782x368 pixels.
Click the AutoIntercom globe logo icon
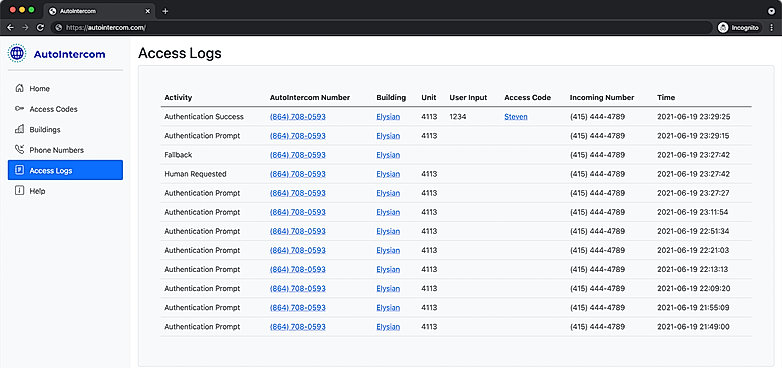(x=17, y=53)
